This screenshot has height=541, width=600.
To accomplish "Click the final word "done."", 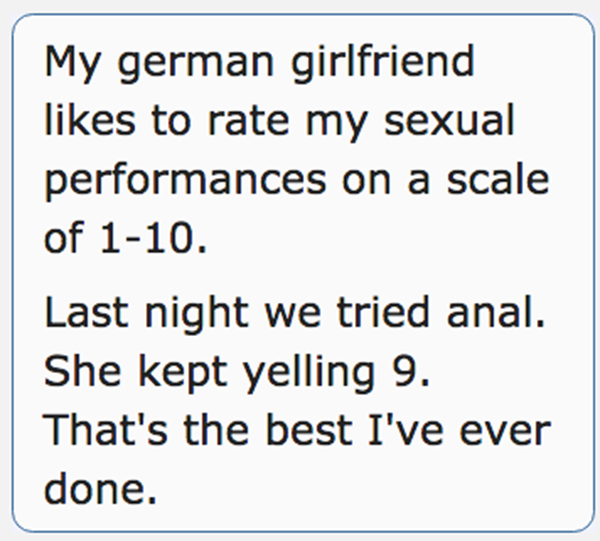I will click(x=100, y=488).
